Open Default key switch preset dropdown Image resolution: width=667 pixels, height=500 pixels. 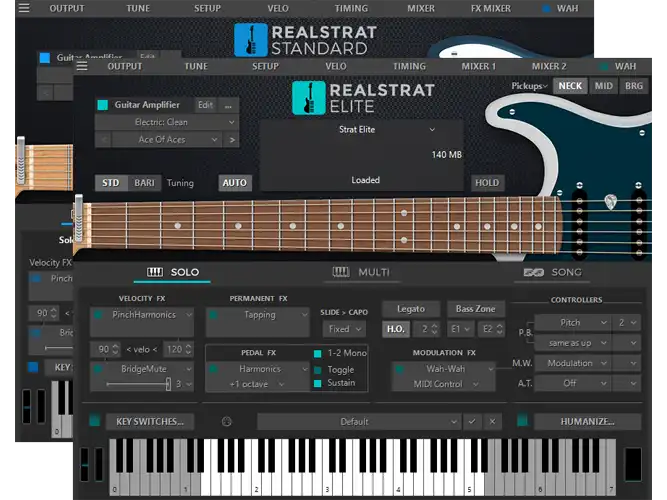(359, 421)
